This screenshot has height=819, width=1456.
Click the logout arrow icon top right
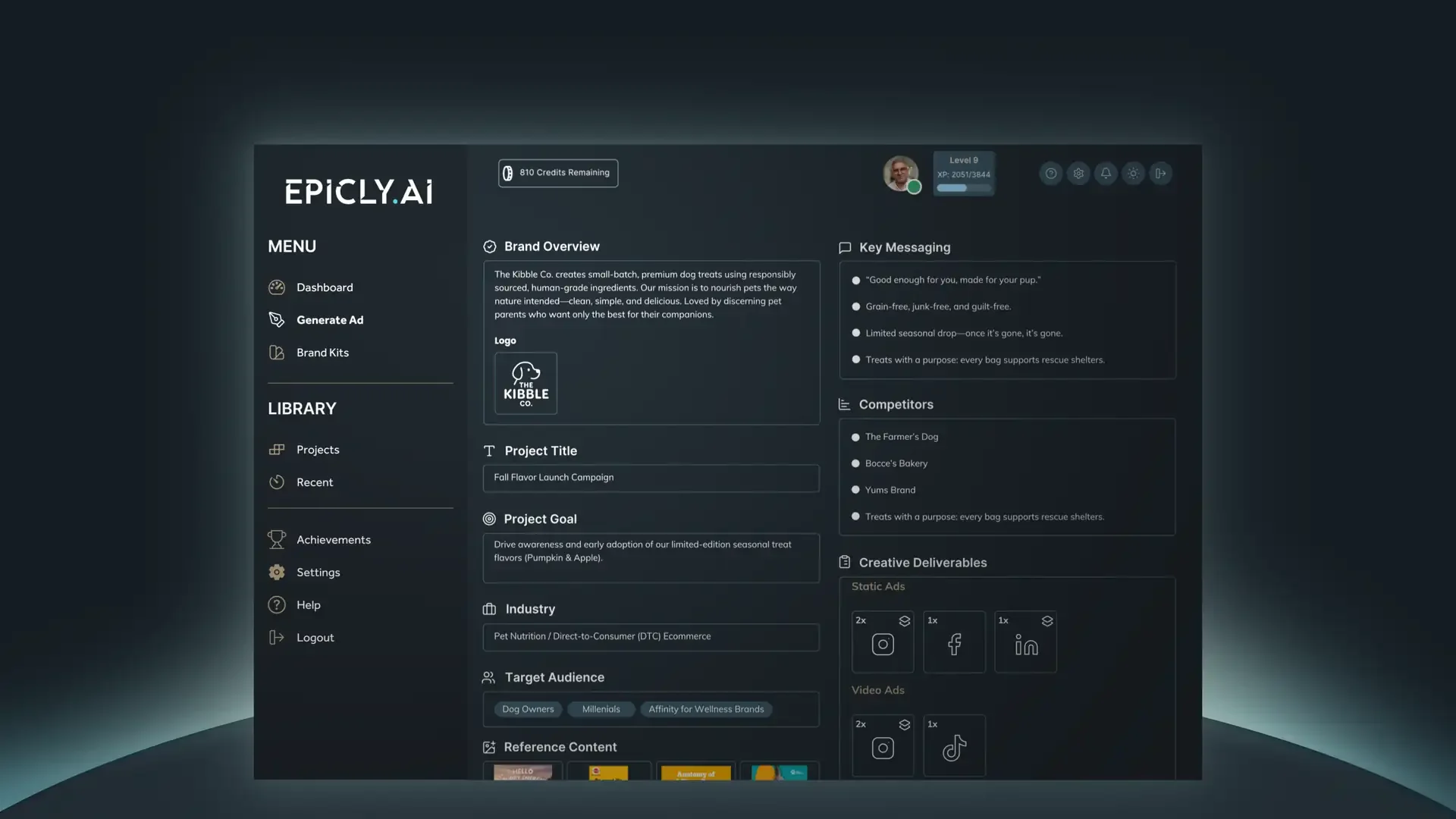[1160, 173]
